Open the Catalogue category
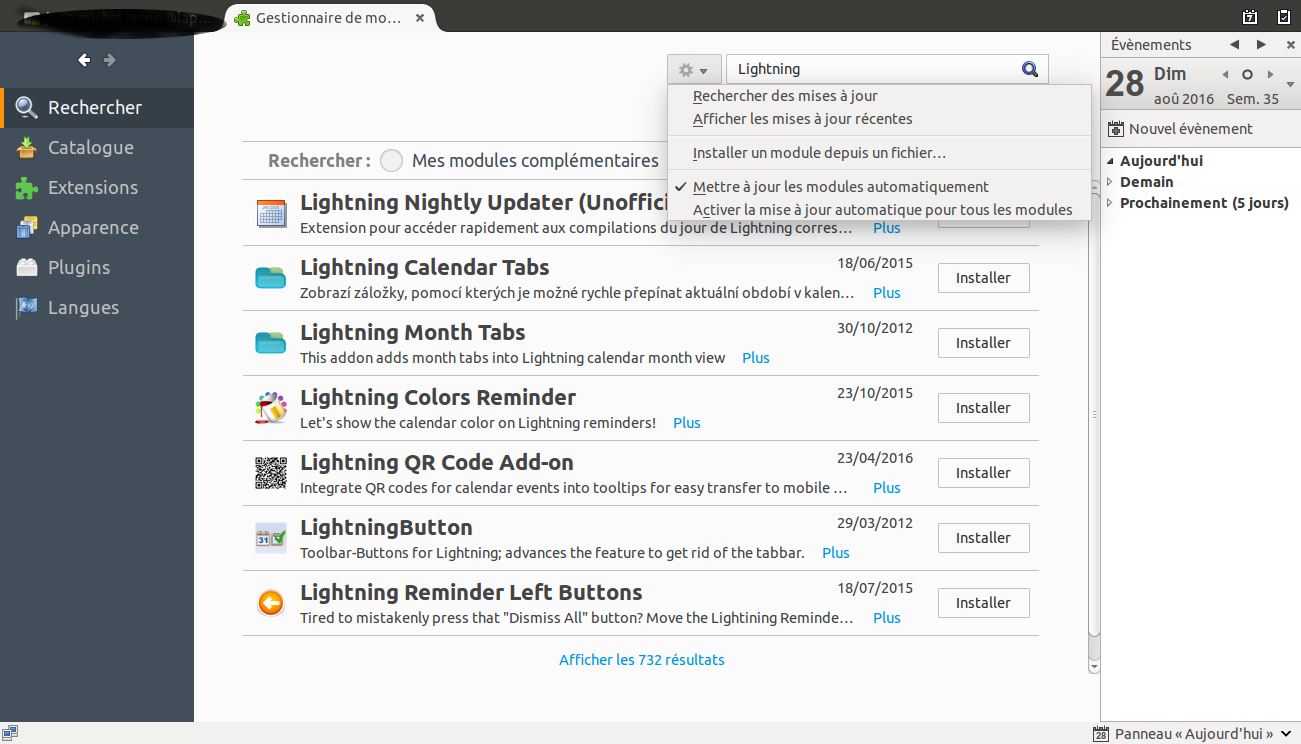1301x744 pixels. pyautogui.click(x=97, y=147)
